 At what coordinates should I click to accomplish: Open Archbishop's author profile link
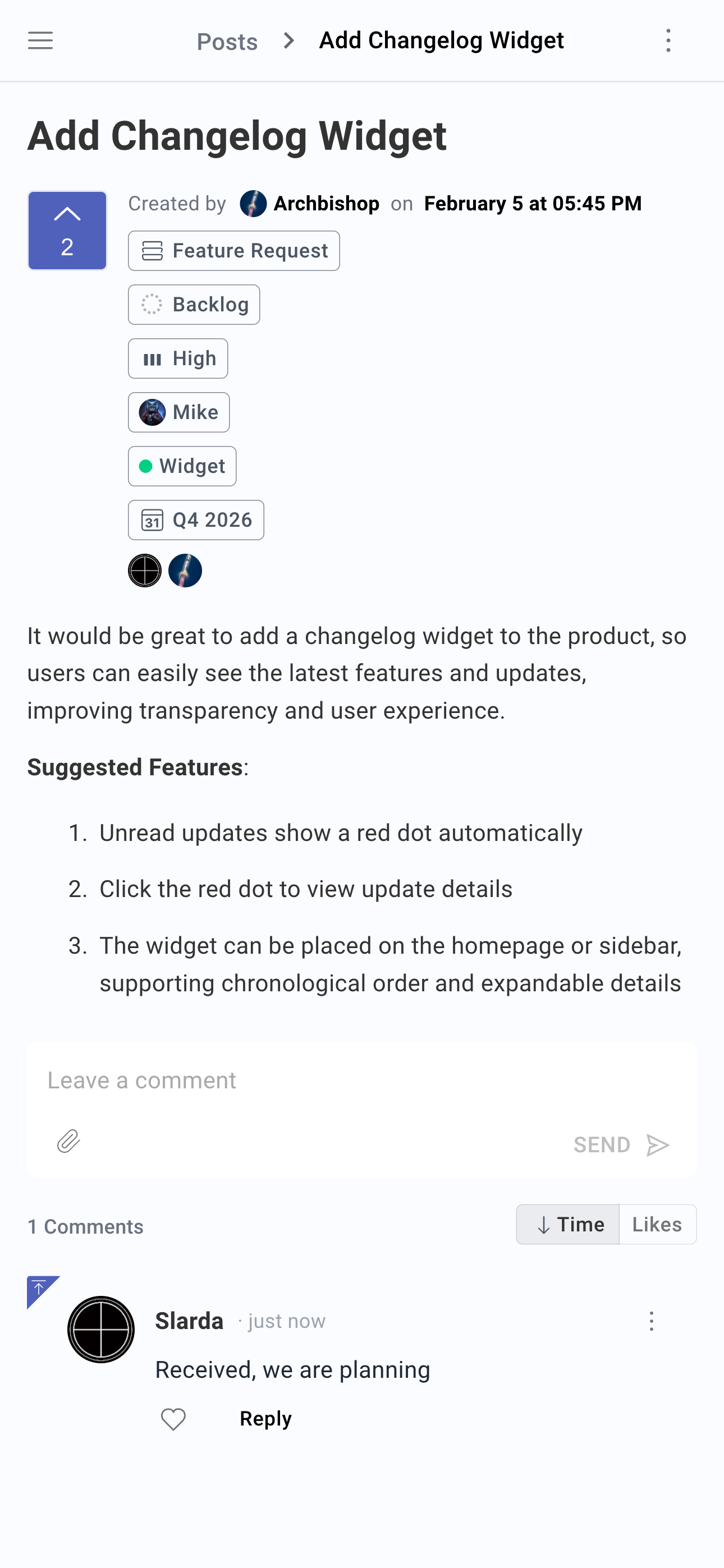point(326,203)
